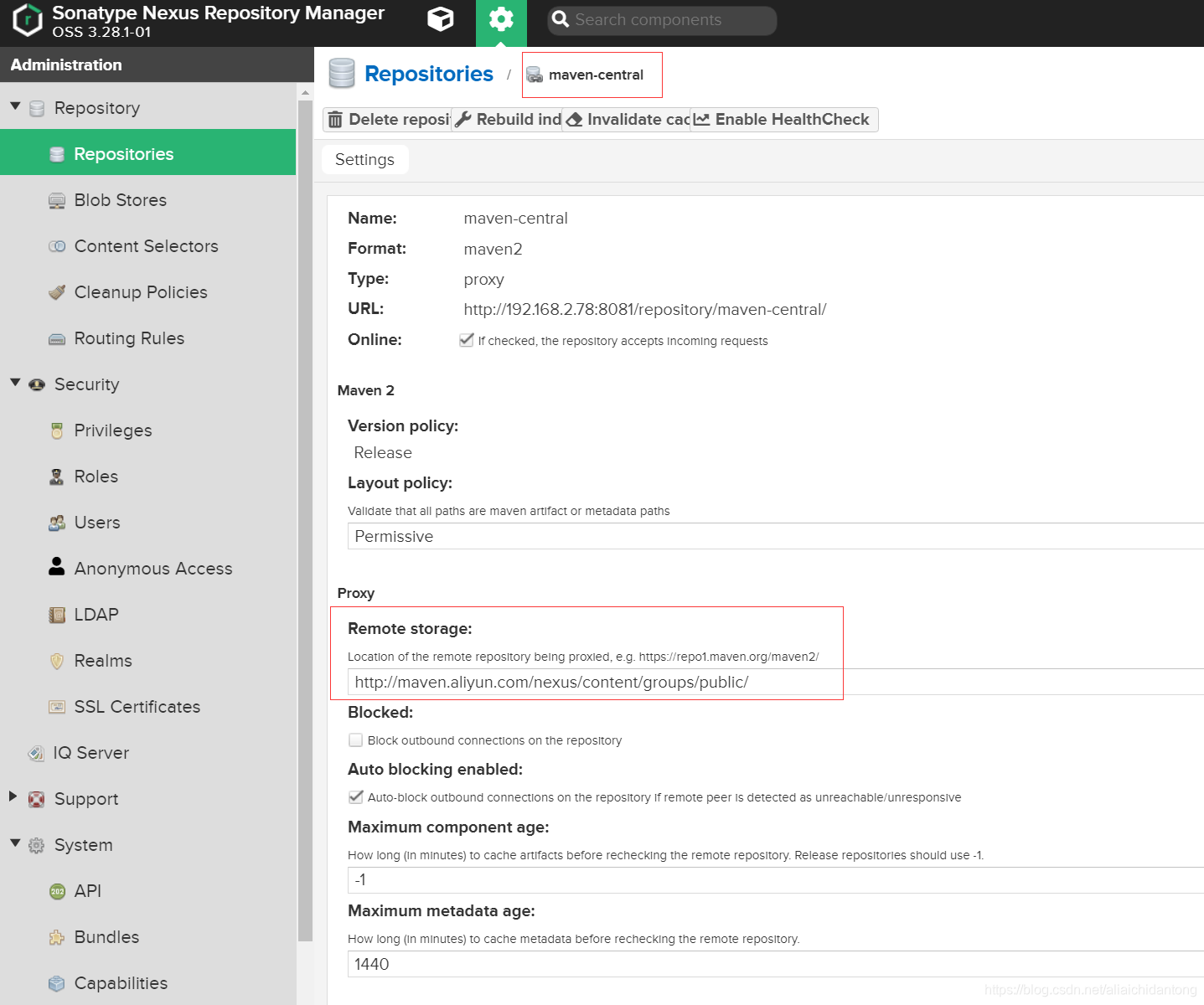The height and width of the screenshot is (1005, 1204).
Task: Click the chart icon for Enable HealthCheck
Action: coord(702,120)
